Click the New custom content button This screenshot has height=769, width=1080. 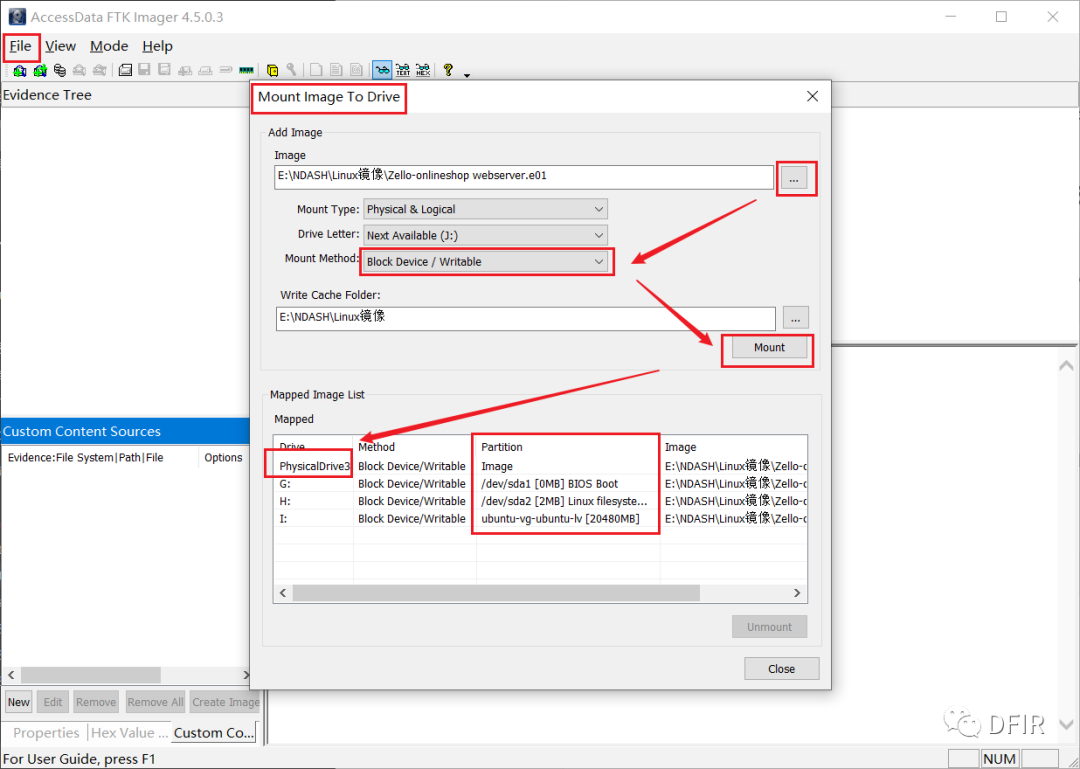point(19,702)
